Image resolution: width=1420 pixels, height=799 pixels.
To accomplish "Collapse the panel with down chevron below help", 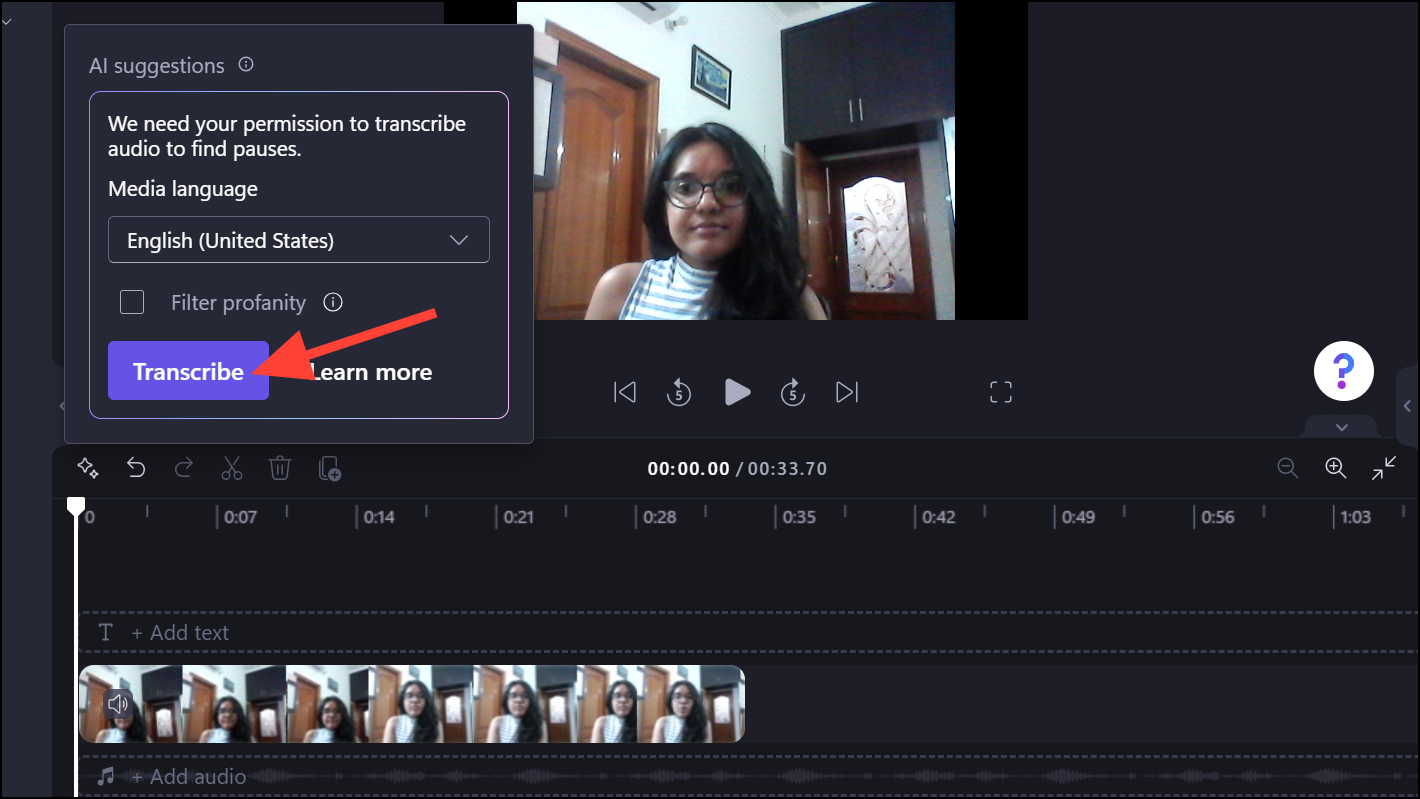I will click(1342, 427).
